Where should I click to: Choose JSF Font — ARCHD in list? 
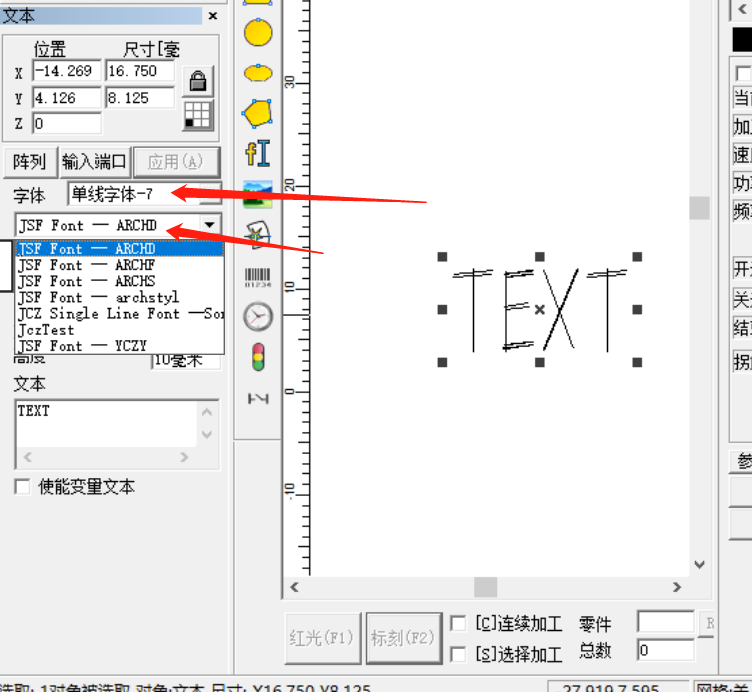point(120,248)
